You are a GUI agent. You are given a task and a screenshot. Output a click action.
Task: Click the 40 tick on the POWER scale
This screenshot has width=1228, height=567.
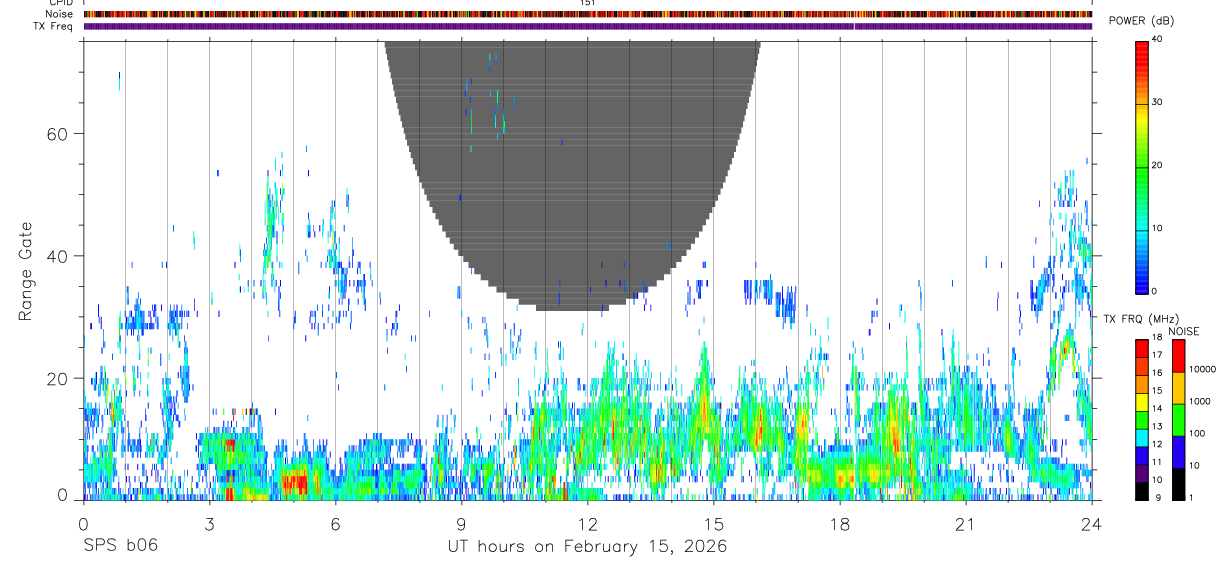pos(1157,40)
